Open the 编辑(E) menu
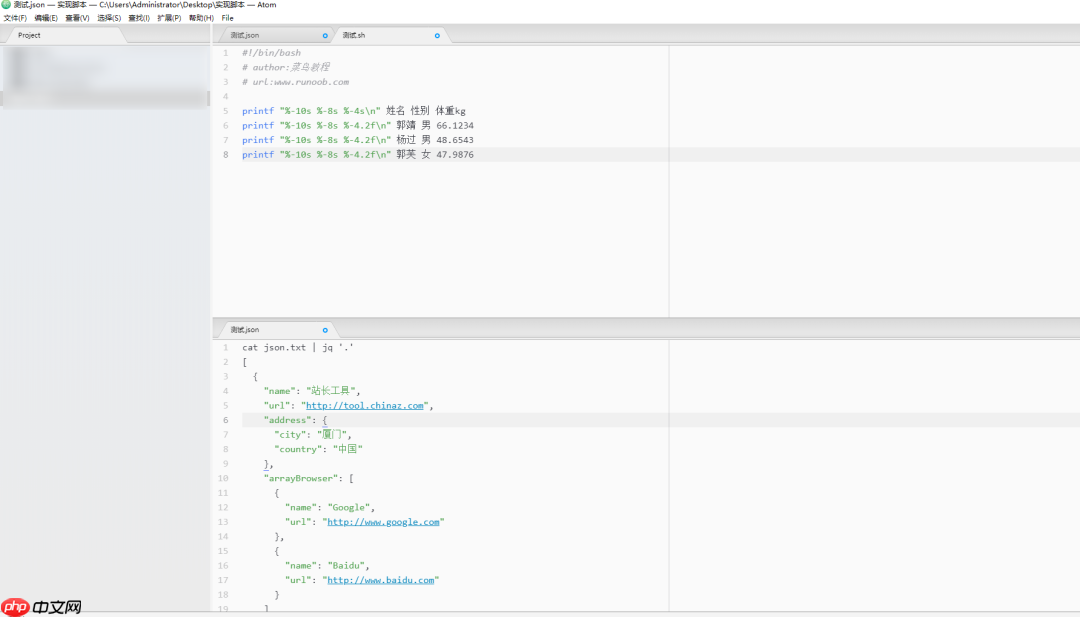Screen dimensions: 1080x617 (x=46, y=18)
